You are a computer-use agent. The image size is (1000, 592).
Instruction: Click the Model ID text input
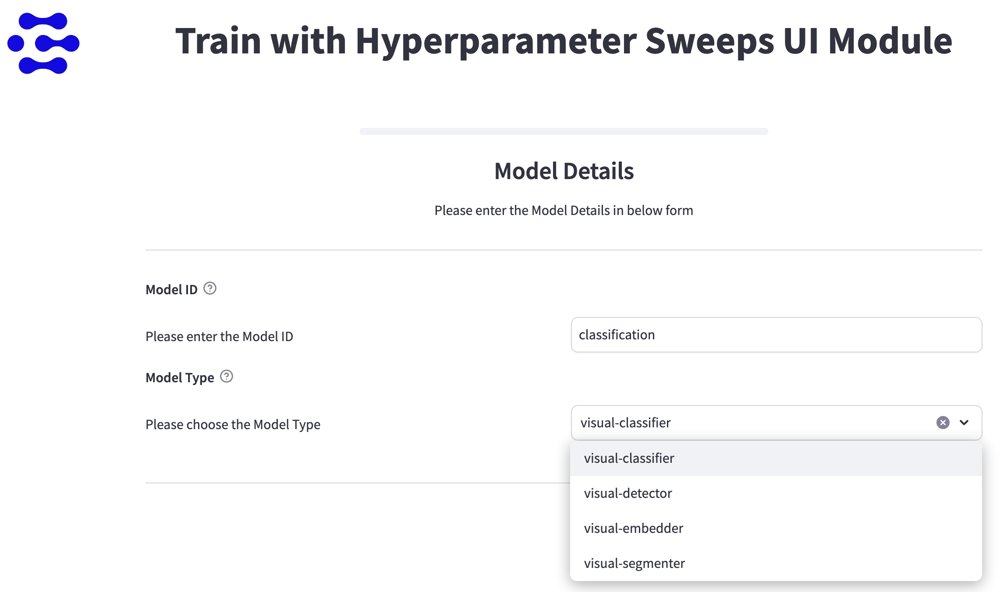click(775, 335)
